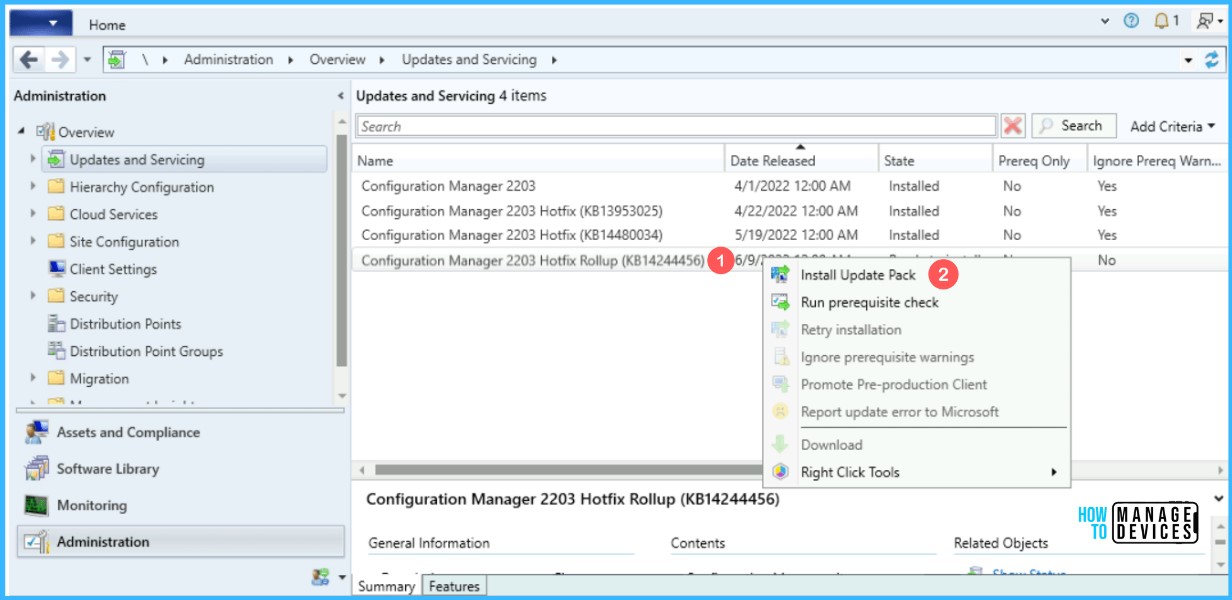The width and height of the screenshot is (1232, 600).
Task: Click the forward navigation arrow
Action: pyautogui.click(x=61, y=60)
